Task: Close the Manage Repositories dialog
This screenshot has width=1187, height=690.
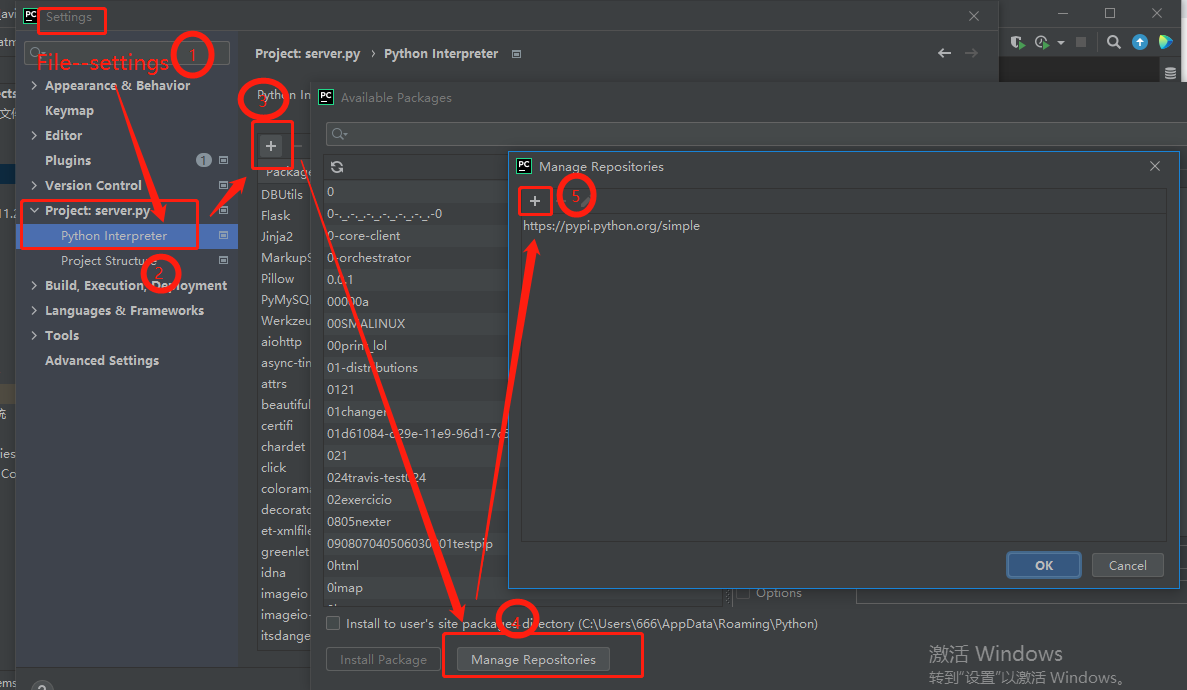Action: tap(1154, 166)
